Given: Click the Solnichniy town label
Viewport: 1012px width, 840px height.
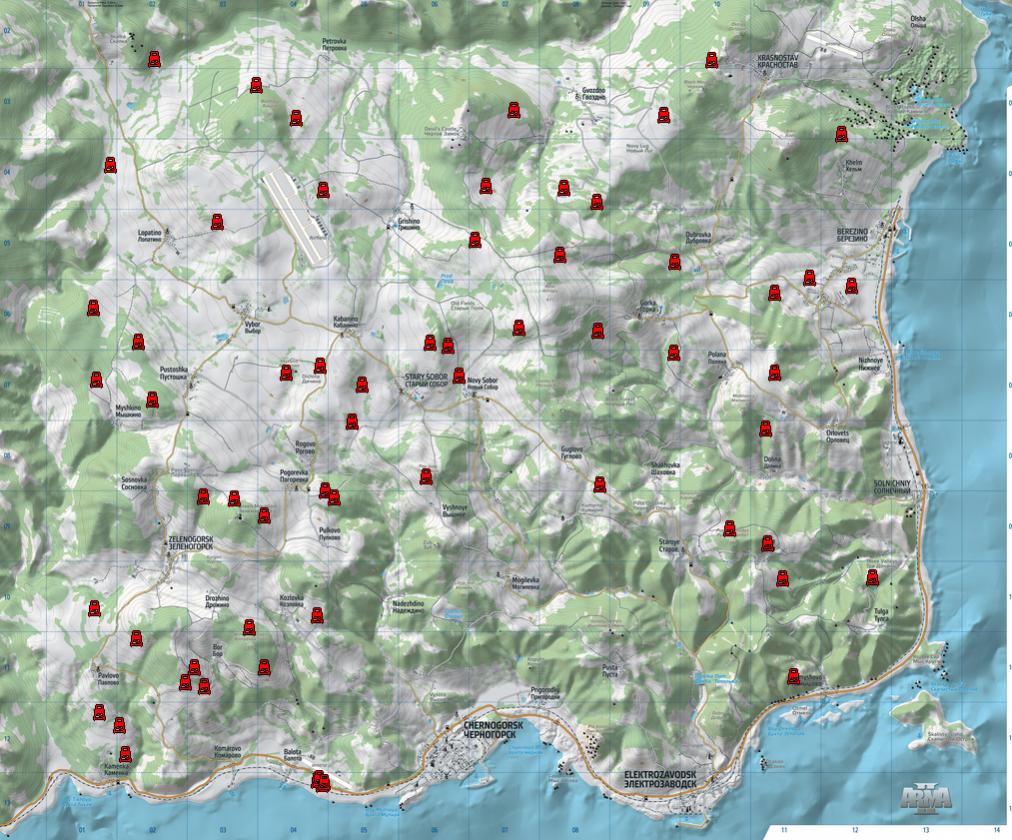Looking at the screenshot, I should click(x=892, y=486).
